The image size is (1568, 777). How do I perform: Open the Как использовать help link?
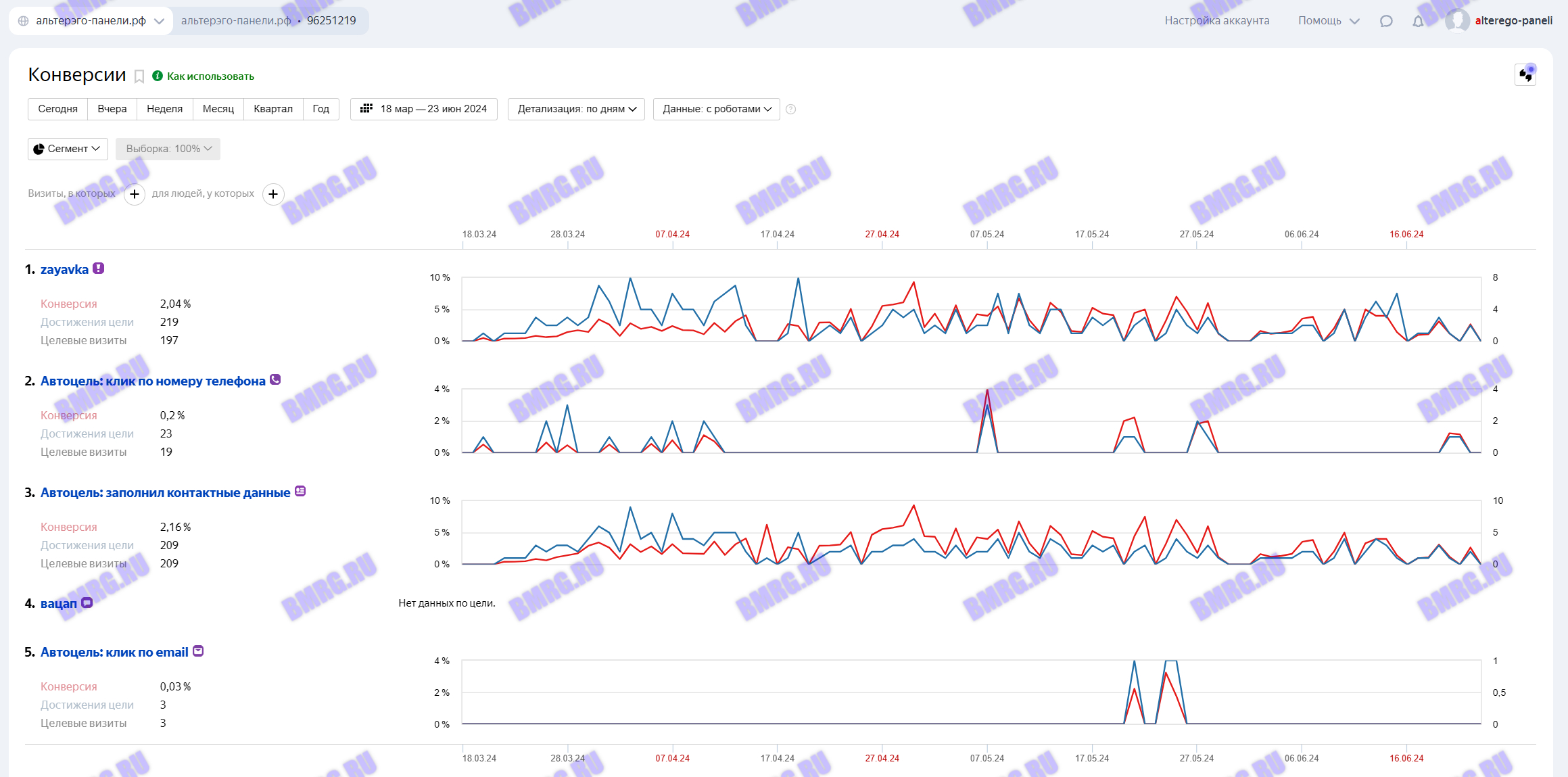pos(210,76)
